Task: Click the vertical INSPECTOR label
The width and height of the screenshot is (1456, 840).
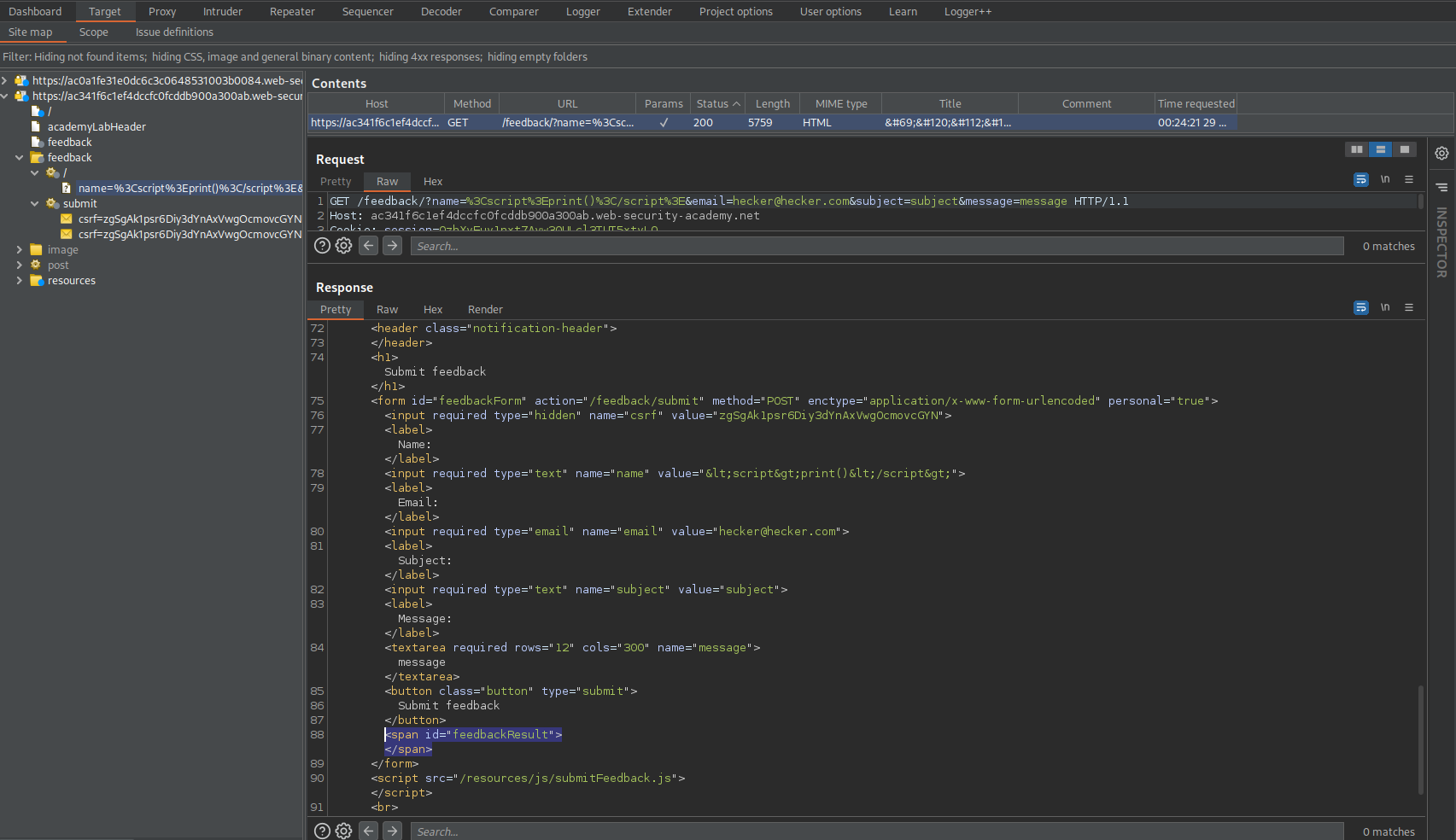Action: coord(1441,242)
